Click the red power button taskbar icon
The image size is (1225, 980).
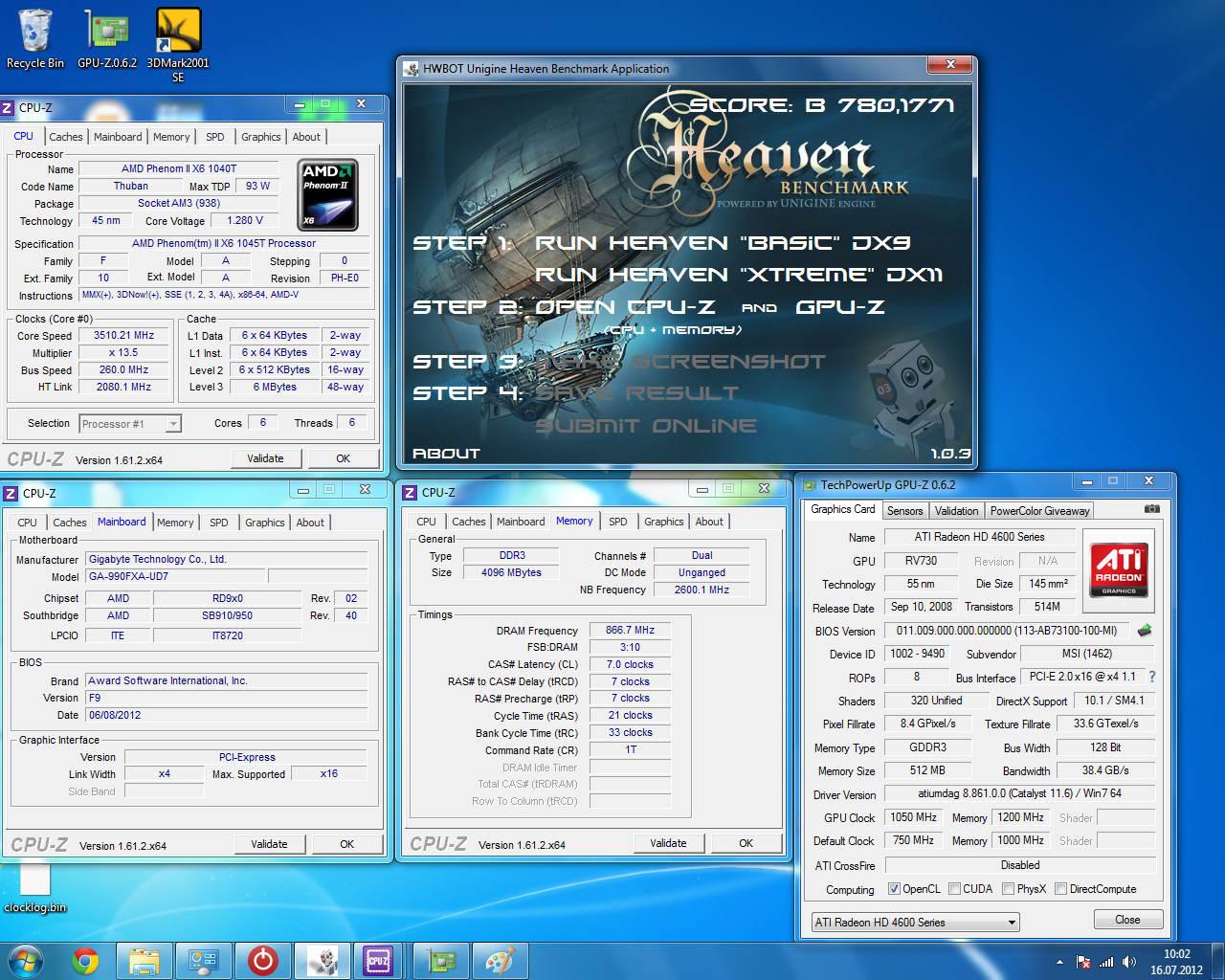point(263,960)
